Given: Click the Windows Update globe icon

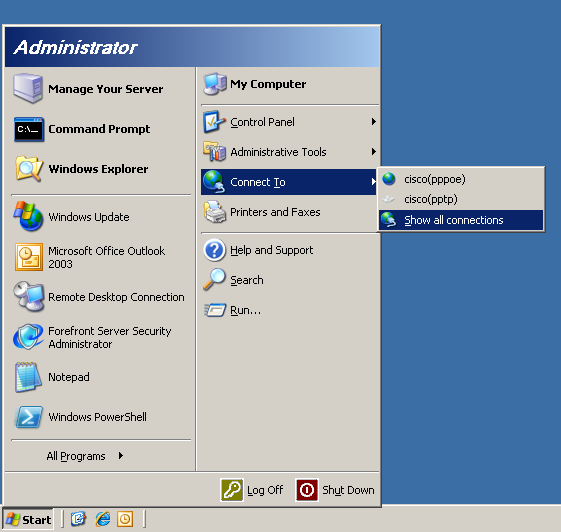Looking at the screenshot, I should [28, 216].
